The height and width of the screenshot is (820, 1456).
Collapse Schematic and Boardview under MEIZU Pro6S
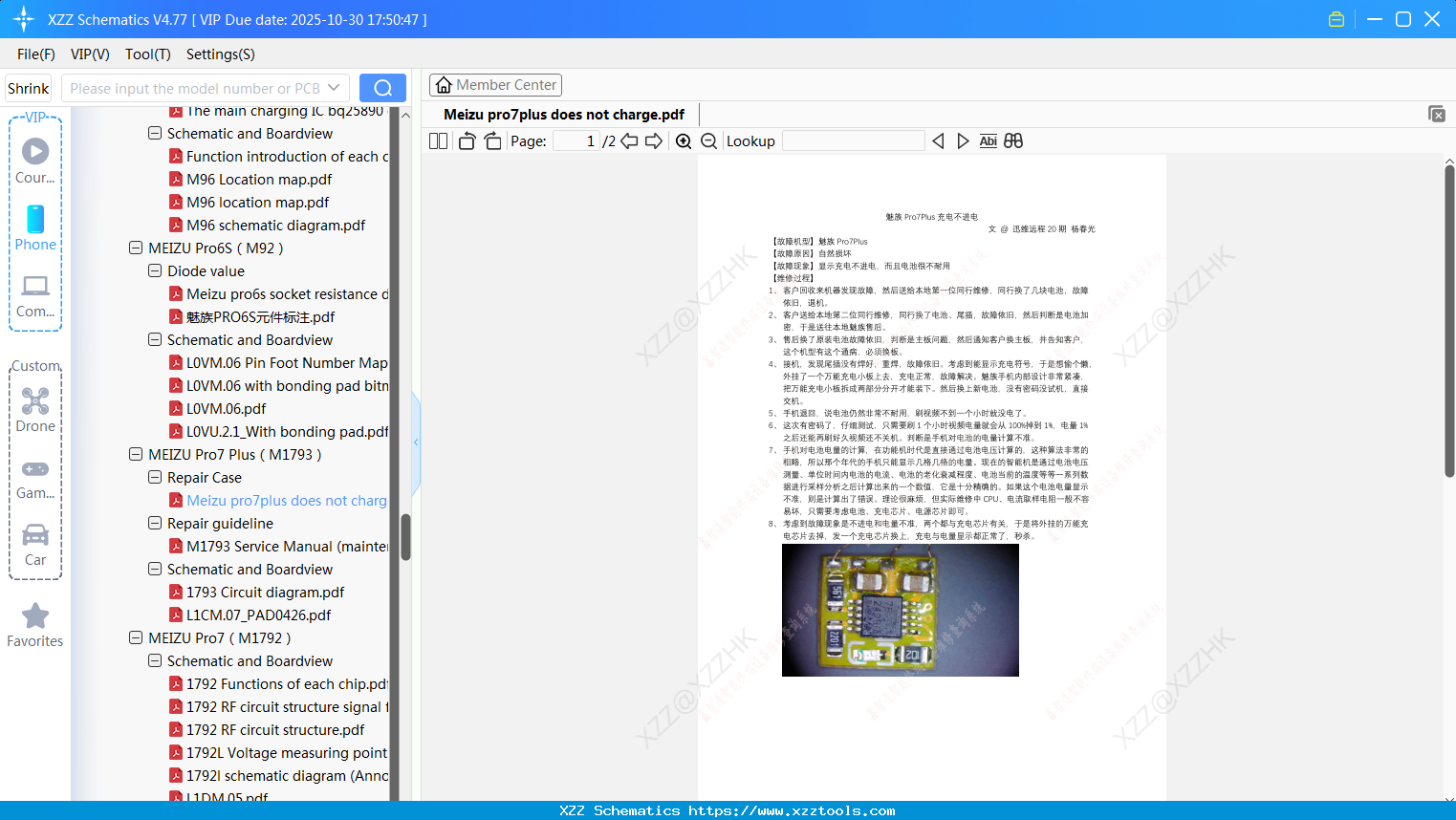(155, 340)
